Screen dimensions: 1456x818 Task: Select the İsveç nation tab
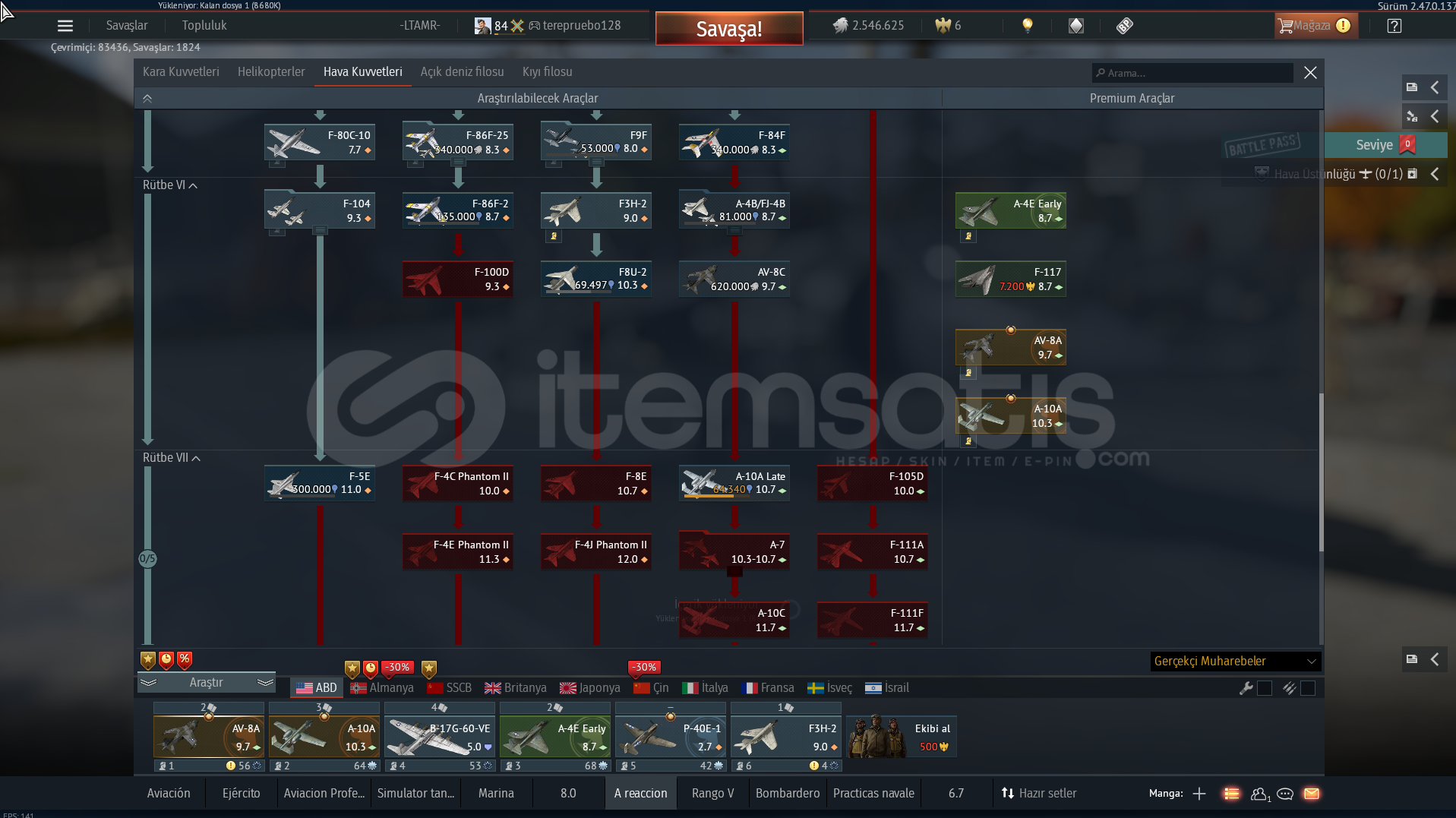pos(829,688)
